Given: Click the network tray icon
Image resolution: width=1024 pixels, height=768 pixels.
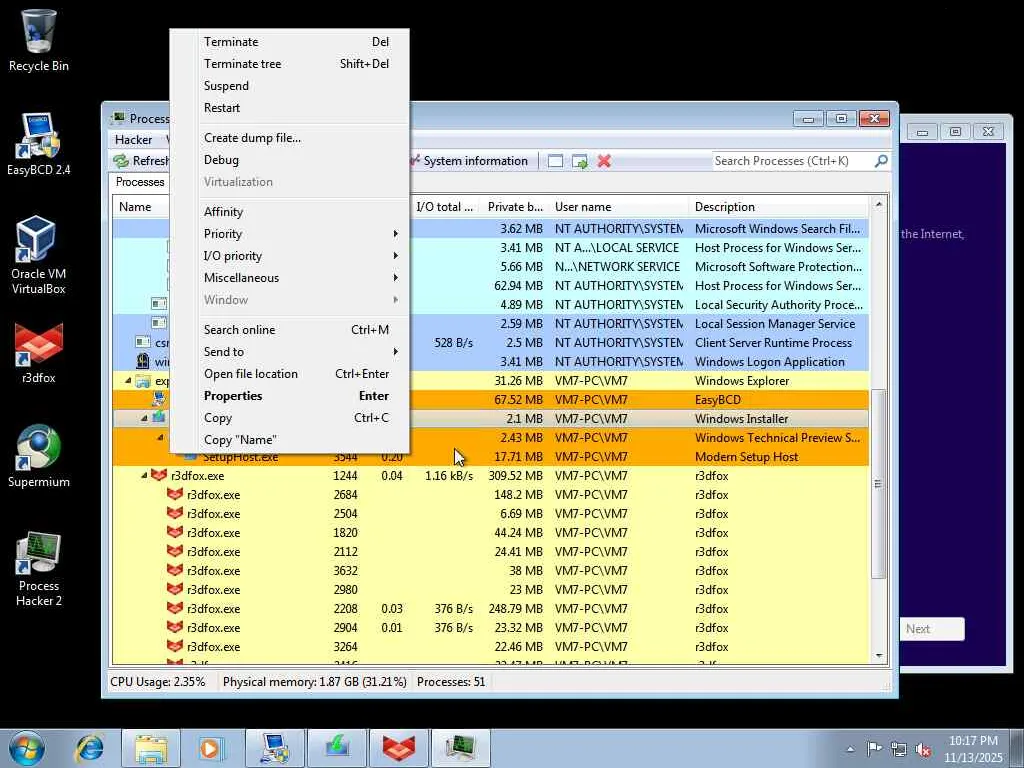Looking at the screenshot, I should [899, 749].
